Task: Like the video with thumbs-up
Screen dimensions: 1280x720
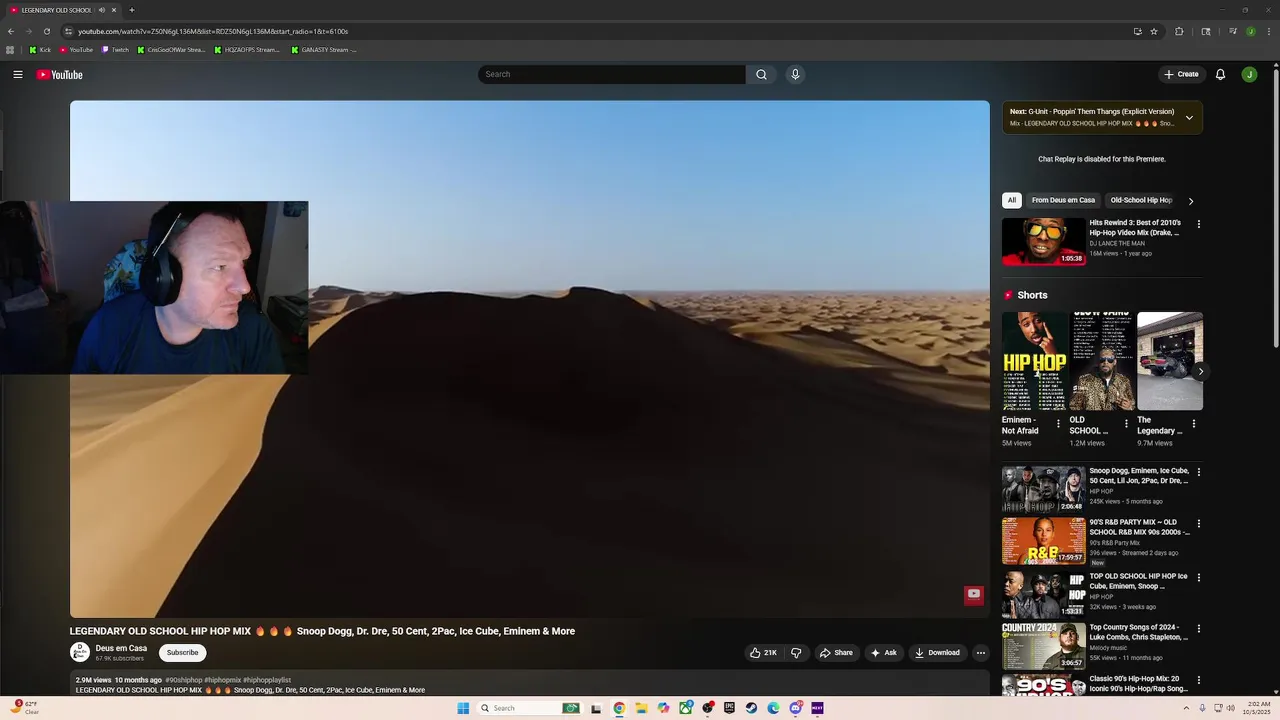Action: point(763,653)
